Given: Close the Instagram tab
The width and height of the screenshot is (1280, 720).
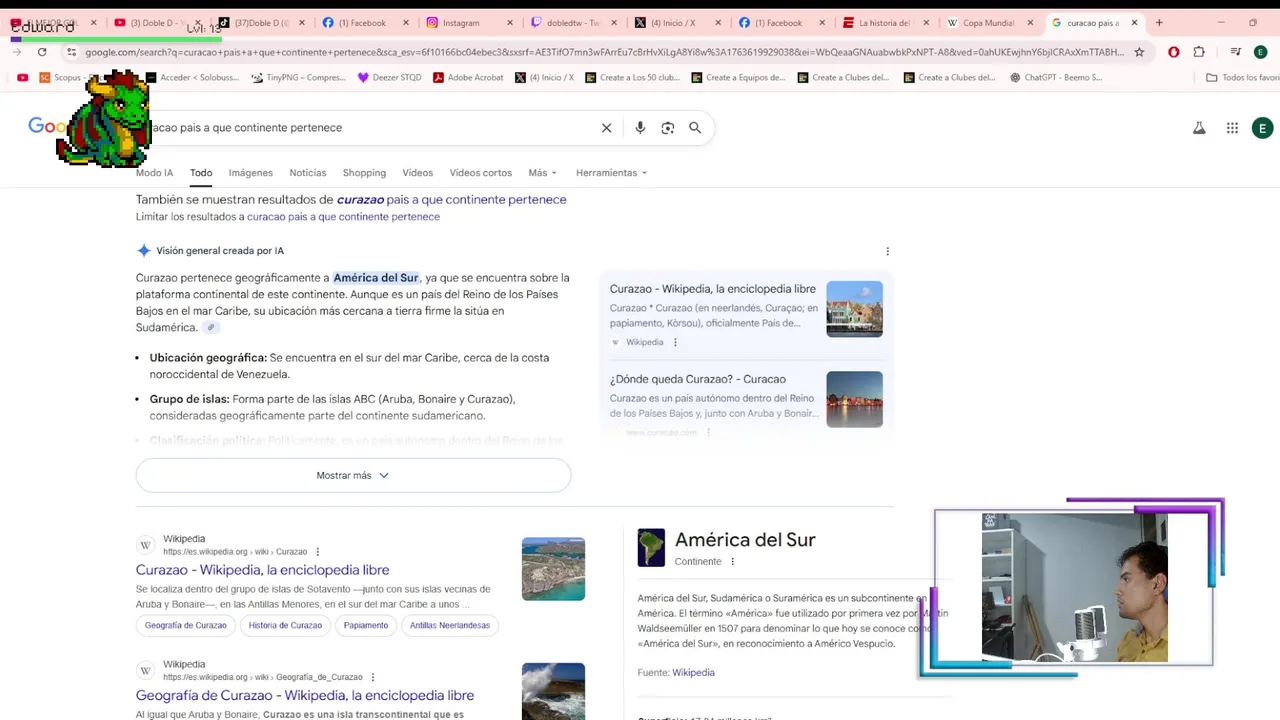Looking at the screenshot, I should (x=510, y=22).
